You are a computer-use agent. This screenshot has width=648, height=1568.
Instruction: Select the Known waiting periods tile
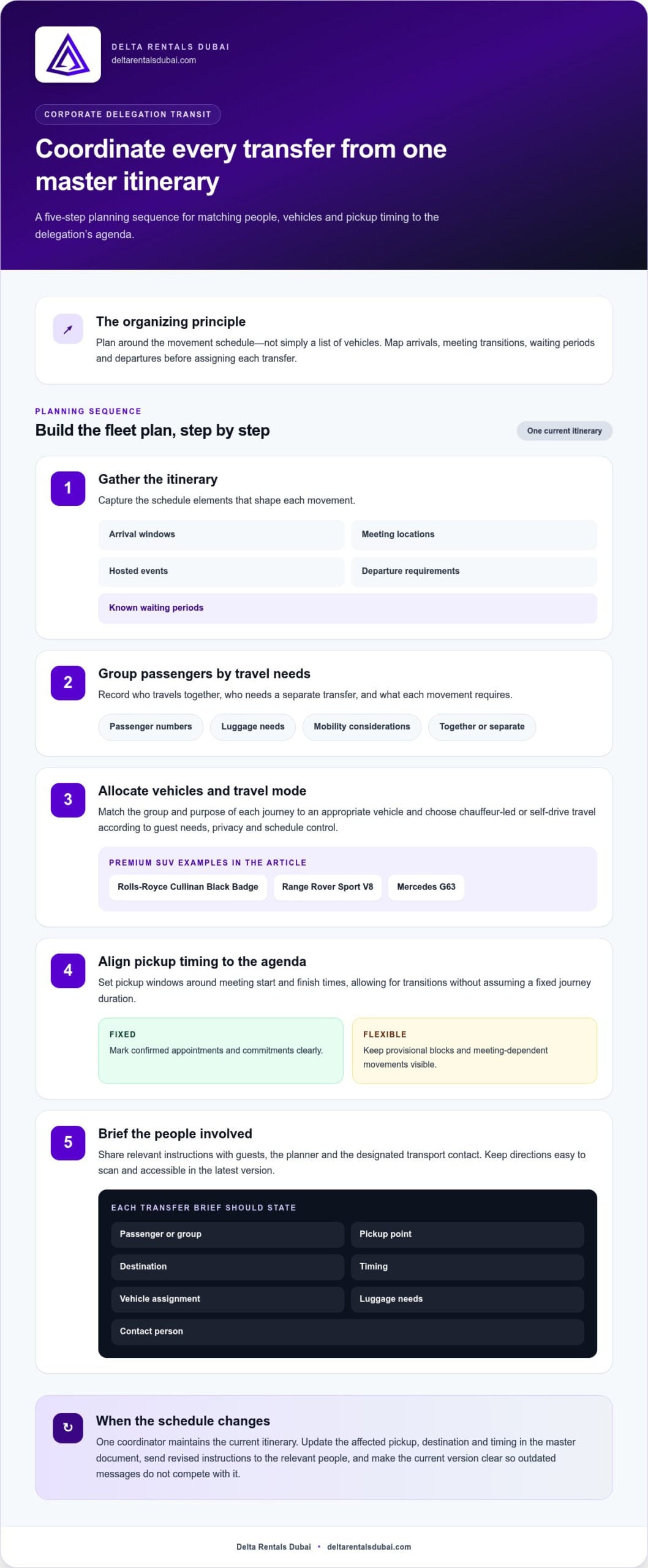(347, 608)
